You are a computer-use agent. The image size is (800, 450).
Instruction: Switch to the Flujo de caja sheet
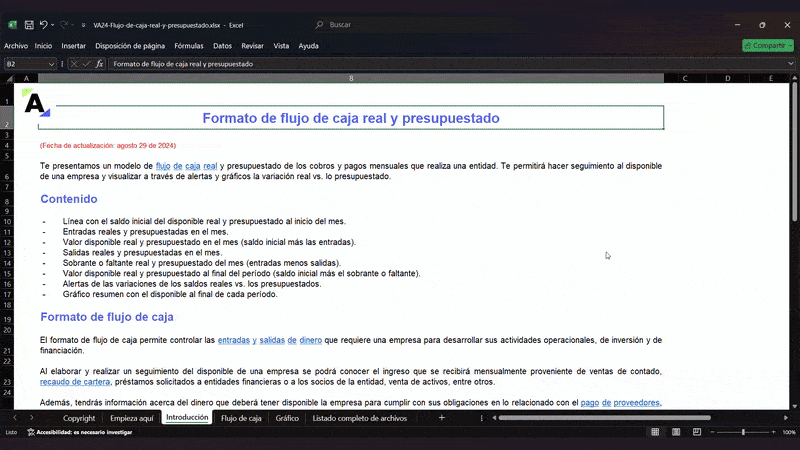241,418
